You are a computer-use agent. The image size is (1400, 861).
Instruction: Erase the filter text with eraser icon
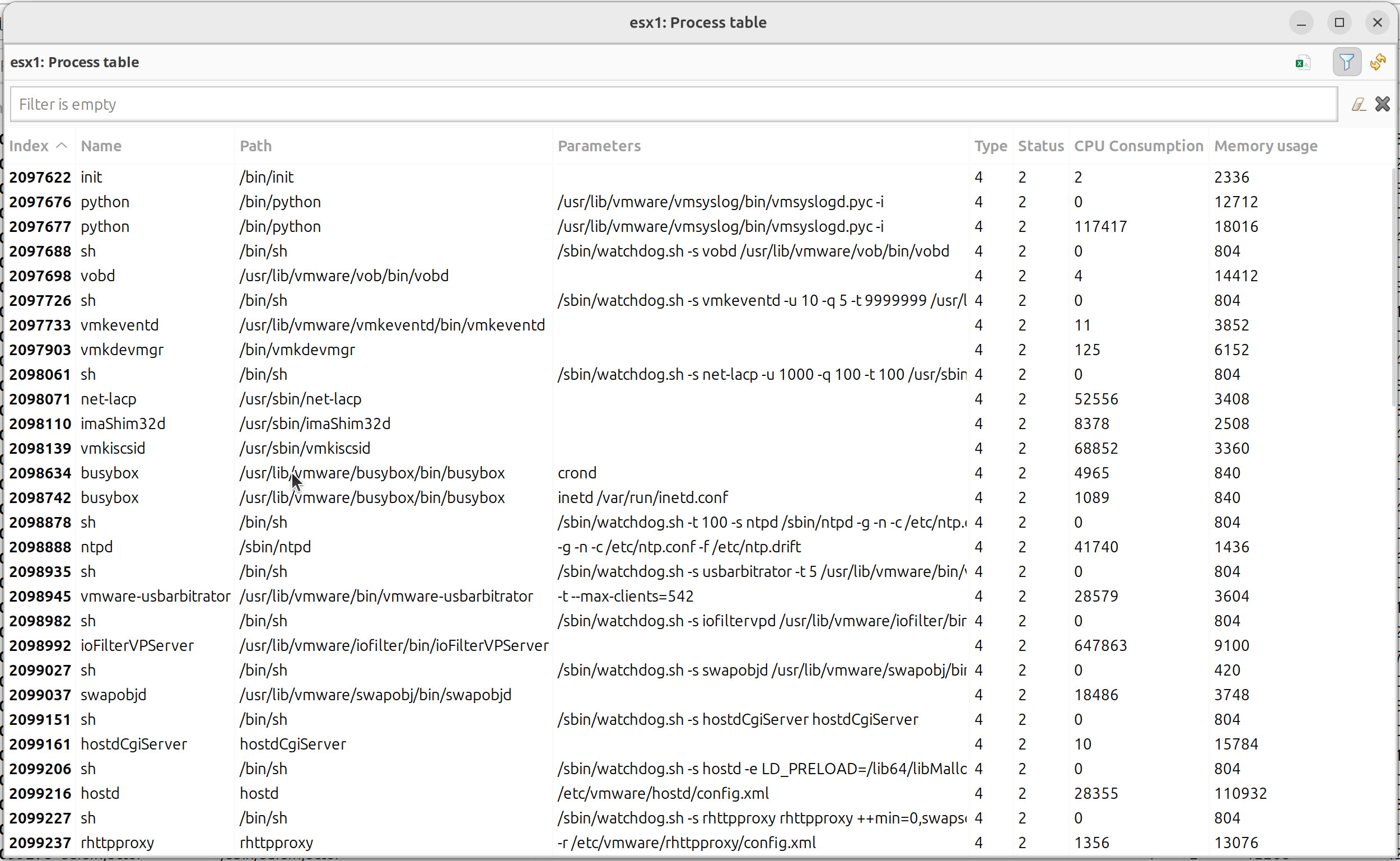click(x=1358, y=104)
